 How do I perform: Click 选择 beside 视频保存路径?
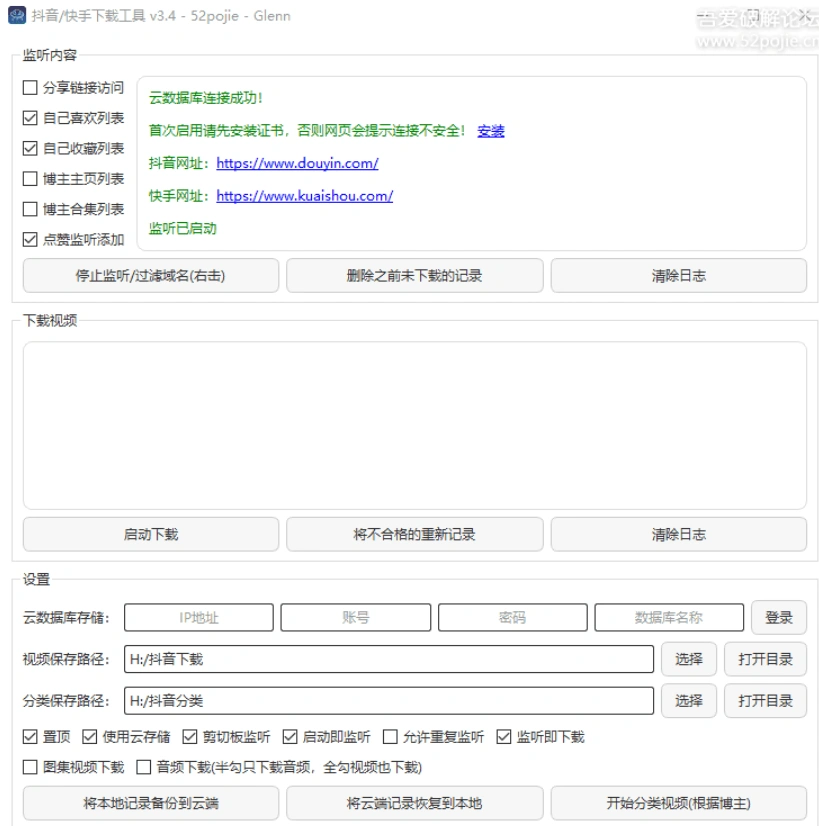pos(688,659)
